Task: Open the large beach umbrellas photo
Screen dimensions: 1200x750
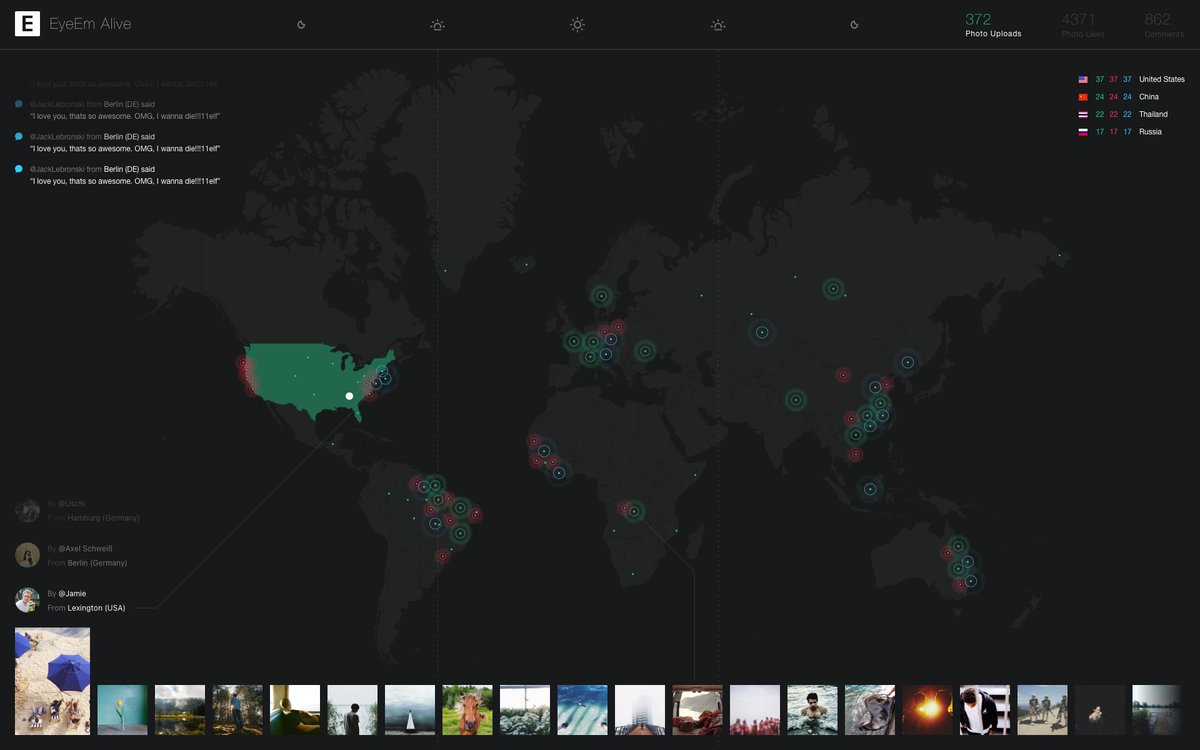Action: tap(52, 681)
